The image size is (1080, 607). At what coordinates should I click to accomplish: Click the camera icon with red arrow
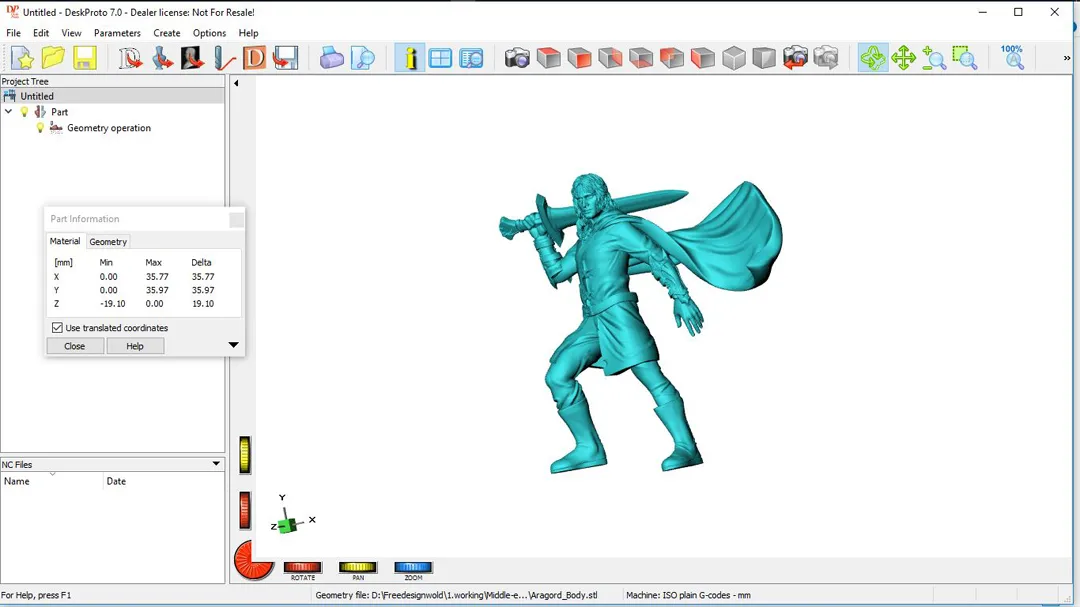pyautogui.click(x=795, y=58)
